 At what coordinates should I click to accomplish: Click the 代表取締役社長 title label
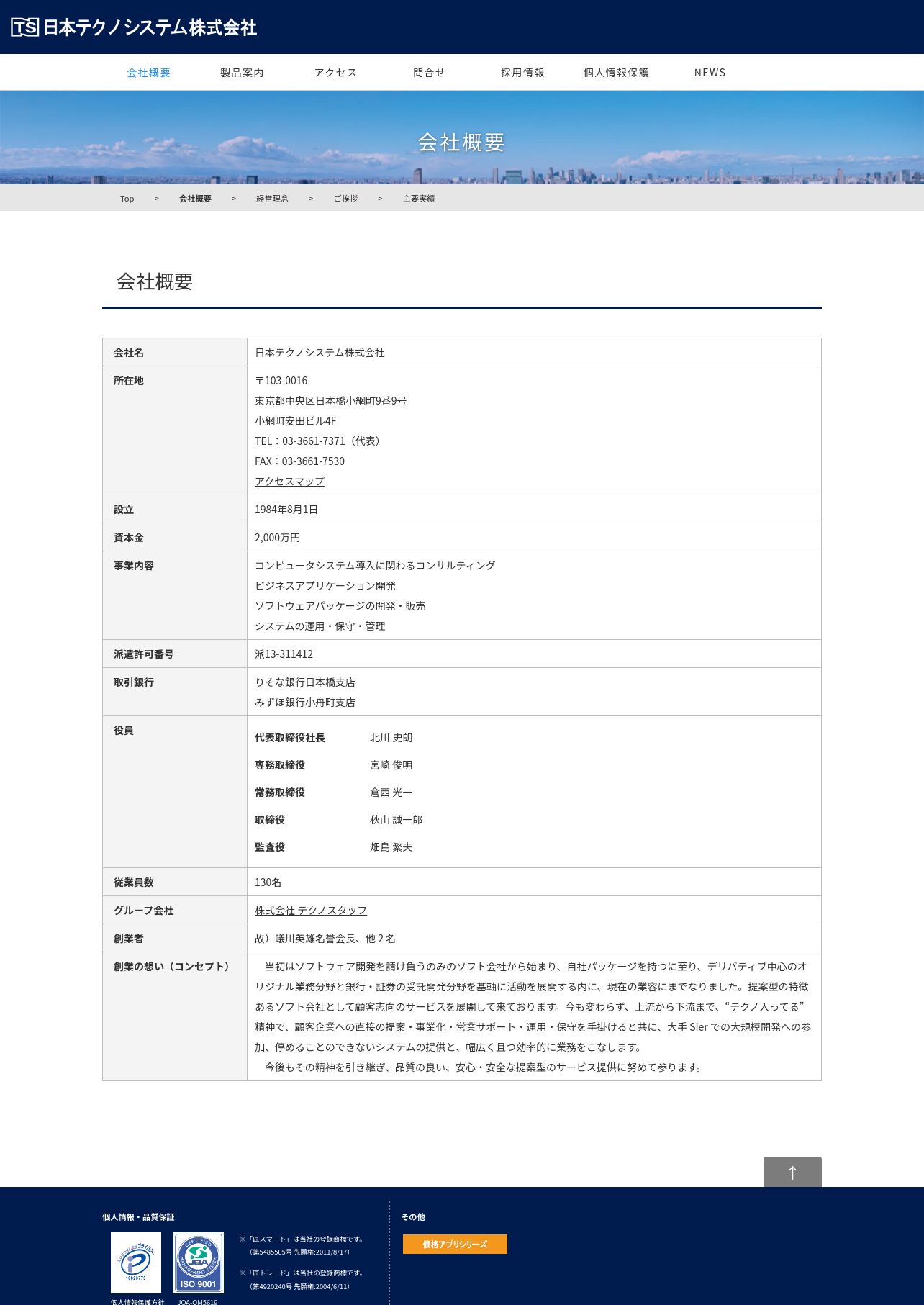290,738
